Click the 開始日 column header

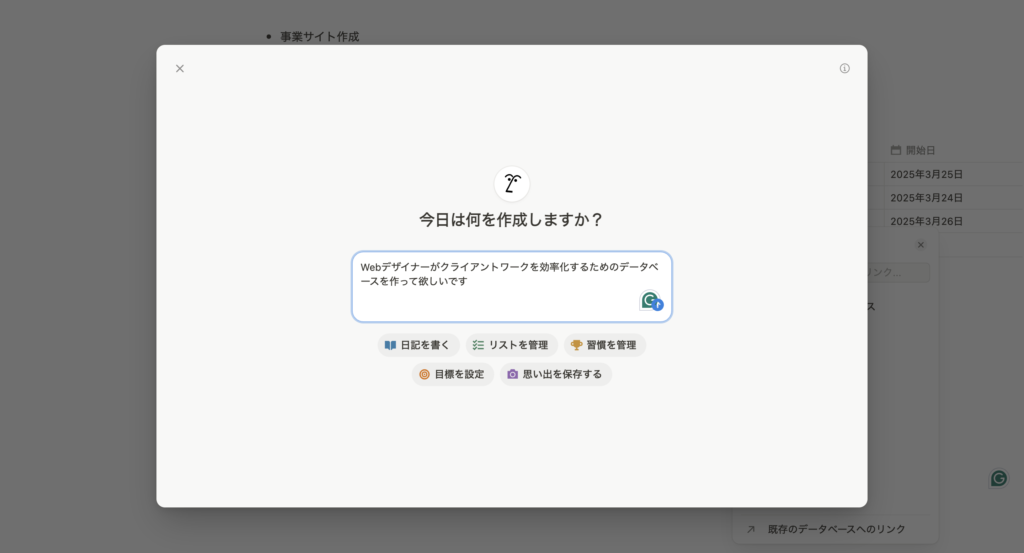(920, 150)
